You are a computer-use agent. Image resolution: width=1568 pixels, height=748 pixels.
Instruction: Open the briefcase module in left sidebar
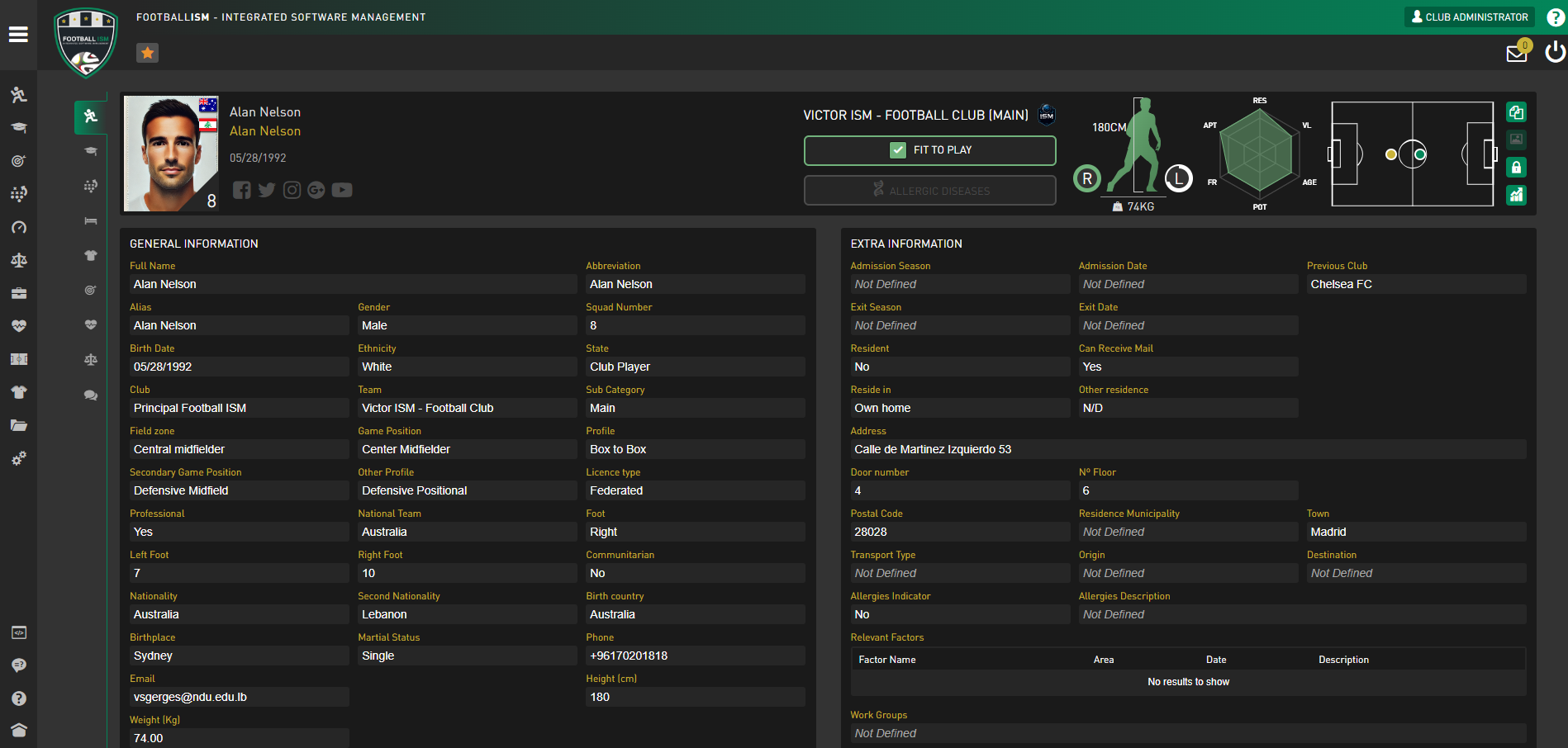tap(18, 293)
